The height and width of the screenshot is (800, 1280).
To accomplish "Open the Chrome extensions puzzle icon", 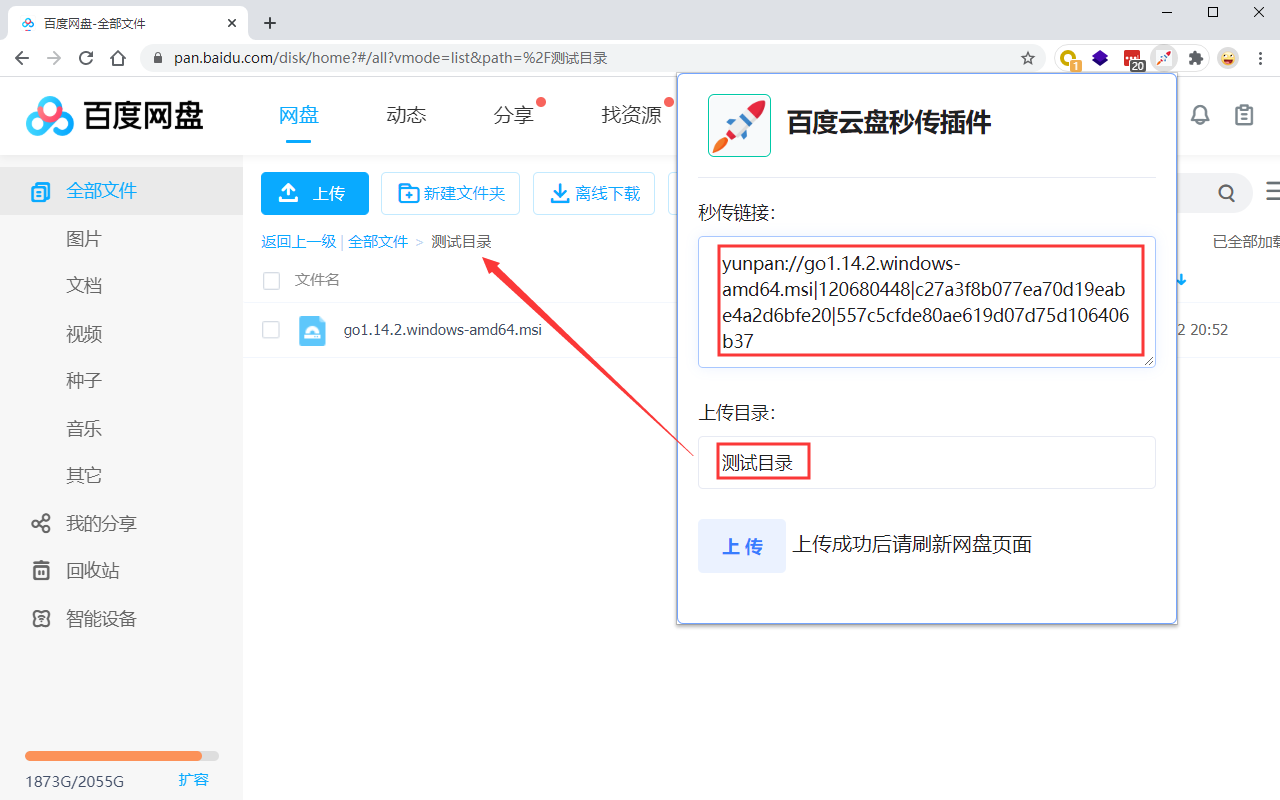I will click(1195, 58).
